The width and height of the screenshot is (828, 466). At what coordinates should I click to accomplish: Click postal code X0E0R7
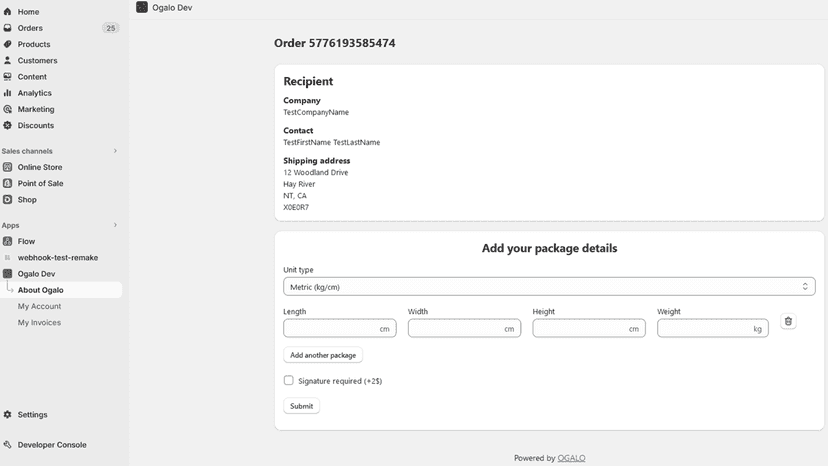click(x=296, y=207)
